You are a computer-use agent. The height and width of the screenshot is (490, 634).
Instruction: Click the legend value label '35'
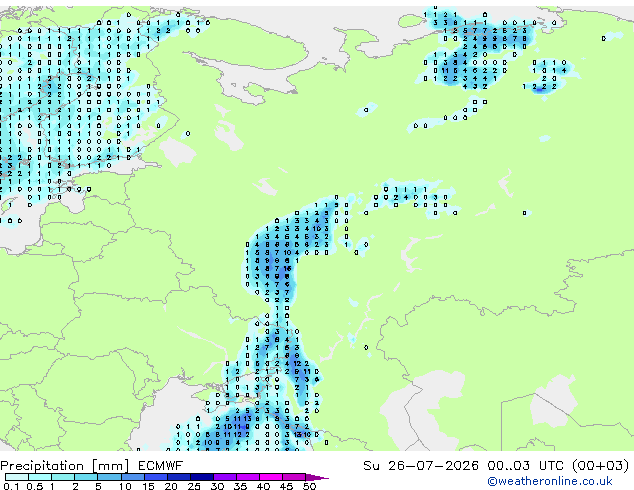pyautogui.click(x=240, y=486)
